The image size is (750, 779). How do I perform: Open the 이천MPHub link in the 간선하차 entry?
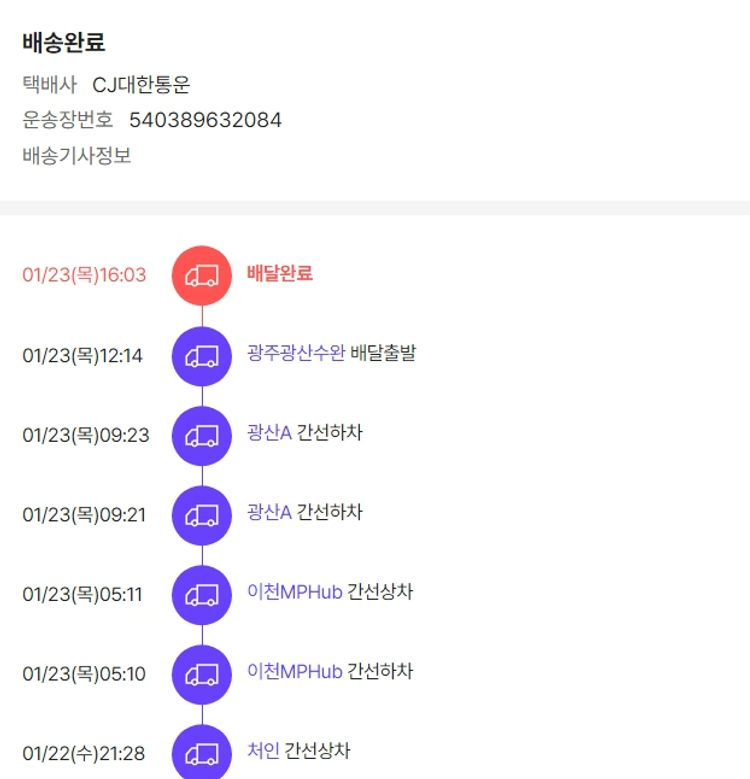pyautogui.click(x=294, y=671)
